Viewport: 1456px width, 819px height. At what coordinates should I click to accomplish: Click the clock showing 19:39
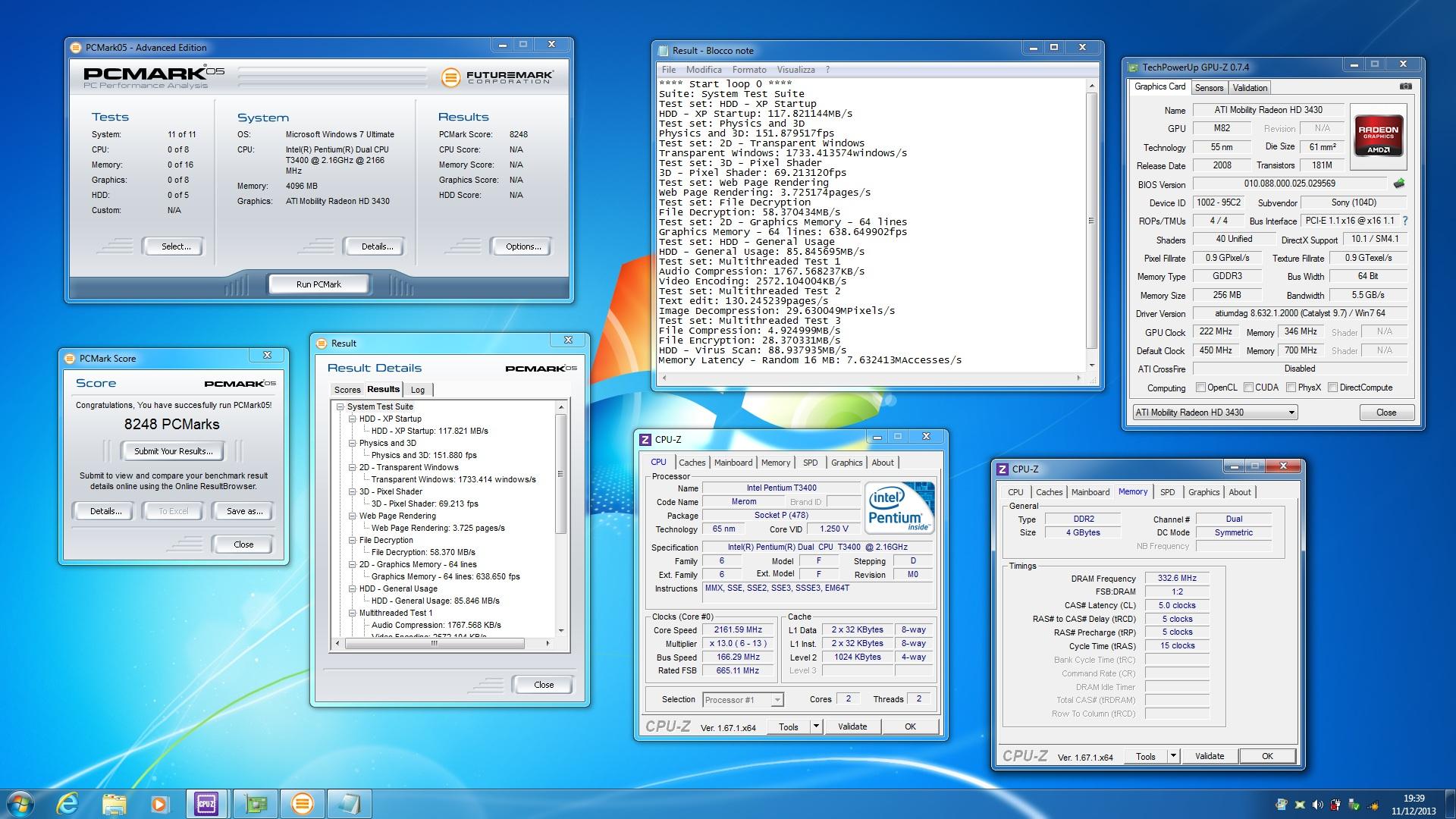point(1414,799)
